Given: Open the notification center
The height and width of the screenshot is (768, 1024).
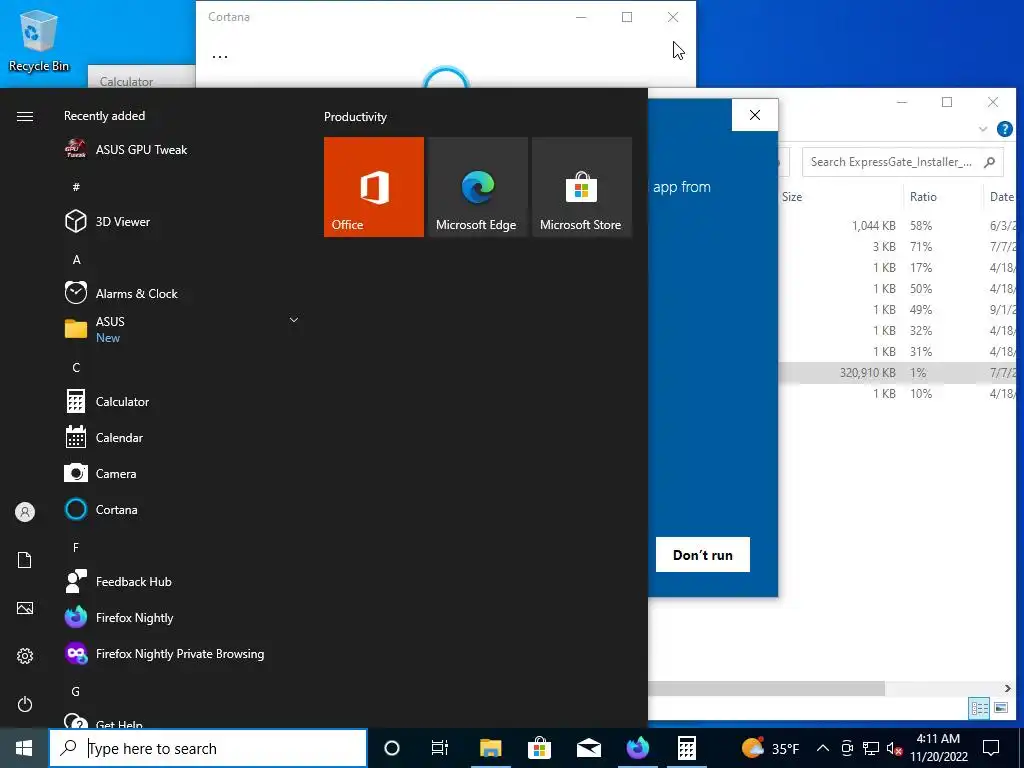Looking at the screenshot, I should (991, 748).
